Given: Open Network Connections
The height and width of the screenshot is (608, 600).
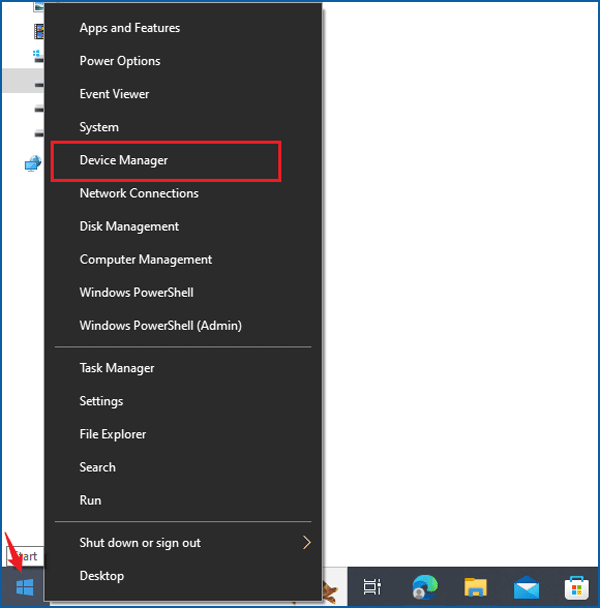Looking at the screenshot, I should (x=183, y=193).
